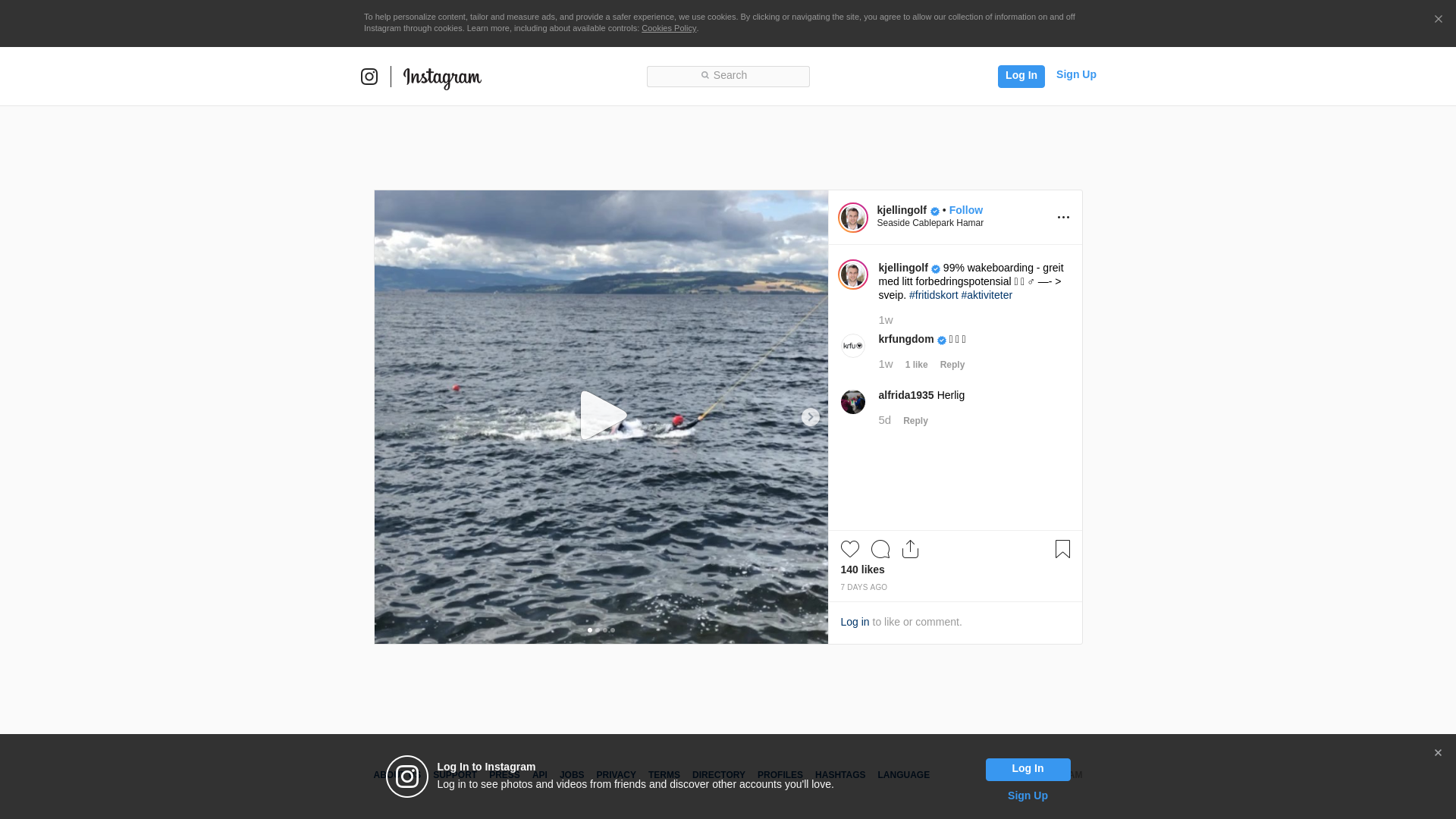Dismiss the cookie notice banner
The width and height of the screenshot is (1456, 819).
point(1438,20)
